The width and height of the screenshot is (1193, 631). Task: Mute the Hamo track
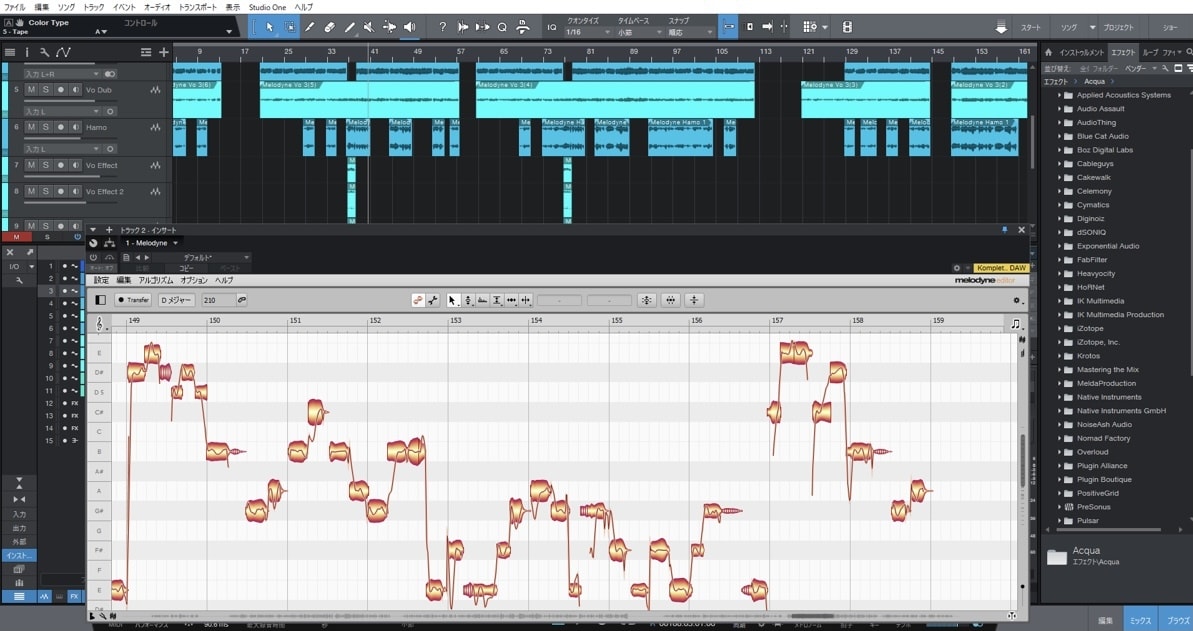point(31,127)
